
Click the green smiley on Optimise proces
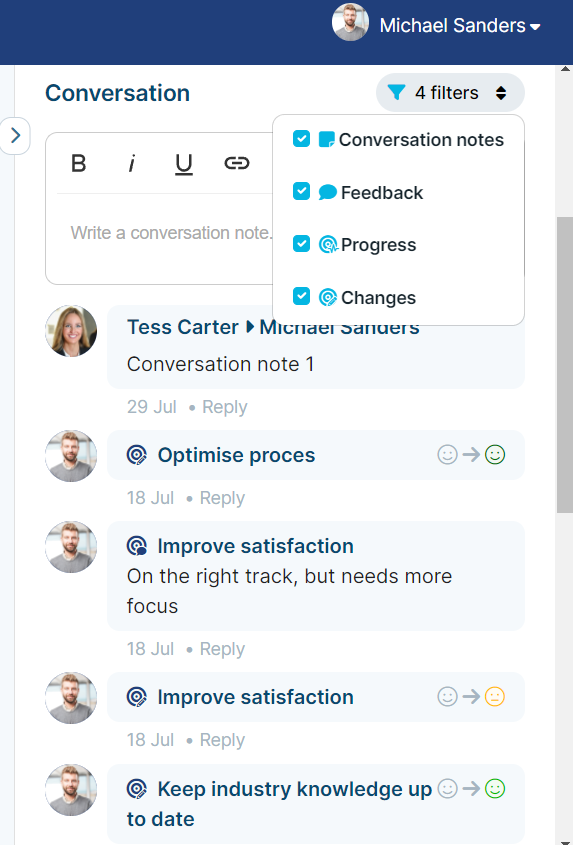click(495, 454)
